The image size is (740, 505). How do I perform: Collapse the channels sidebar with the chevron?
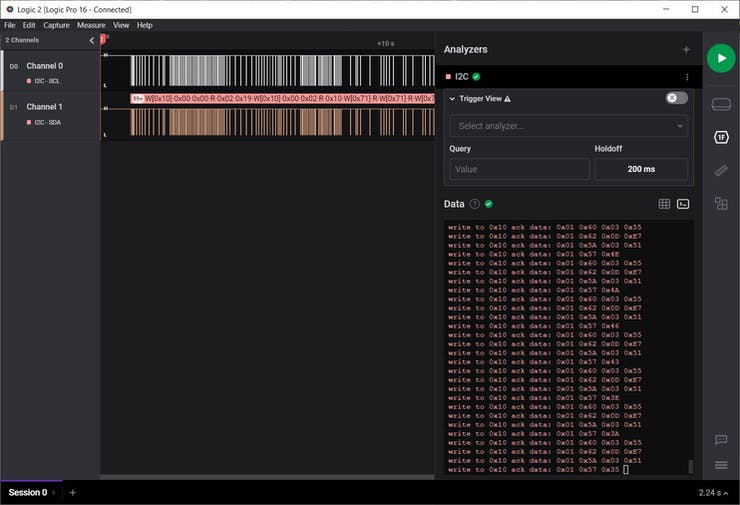pos(92,41)
